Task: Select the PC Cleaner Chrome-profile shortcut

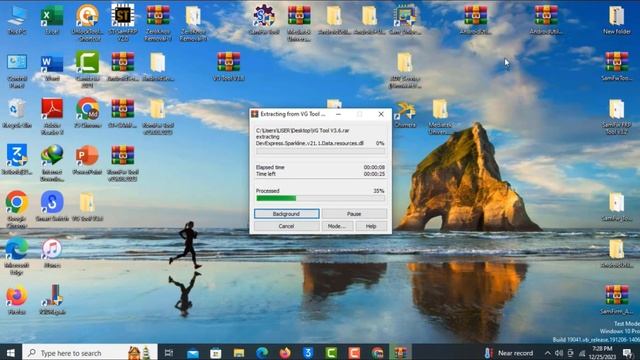Action: click(87, 113)
